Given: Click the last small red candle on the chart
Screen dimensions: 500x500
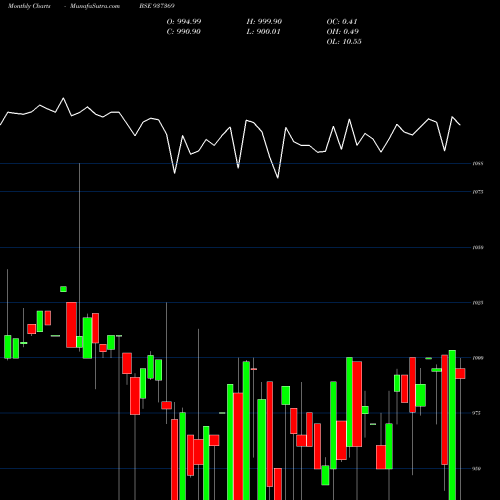Looking at the screenshot, I should click(x=460, y=373).
